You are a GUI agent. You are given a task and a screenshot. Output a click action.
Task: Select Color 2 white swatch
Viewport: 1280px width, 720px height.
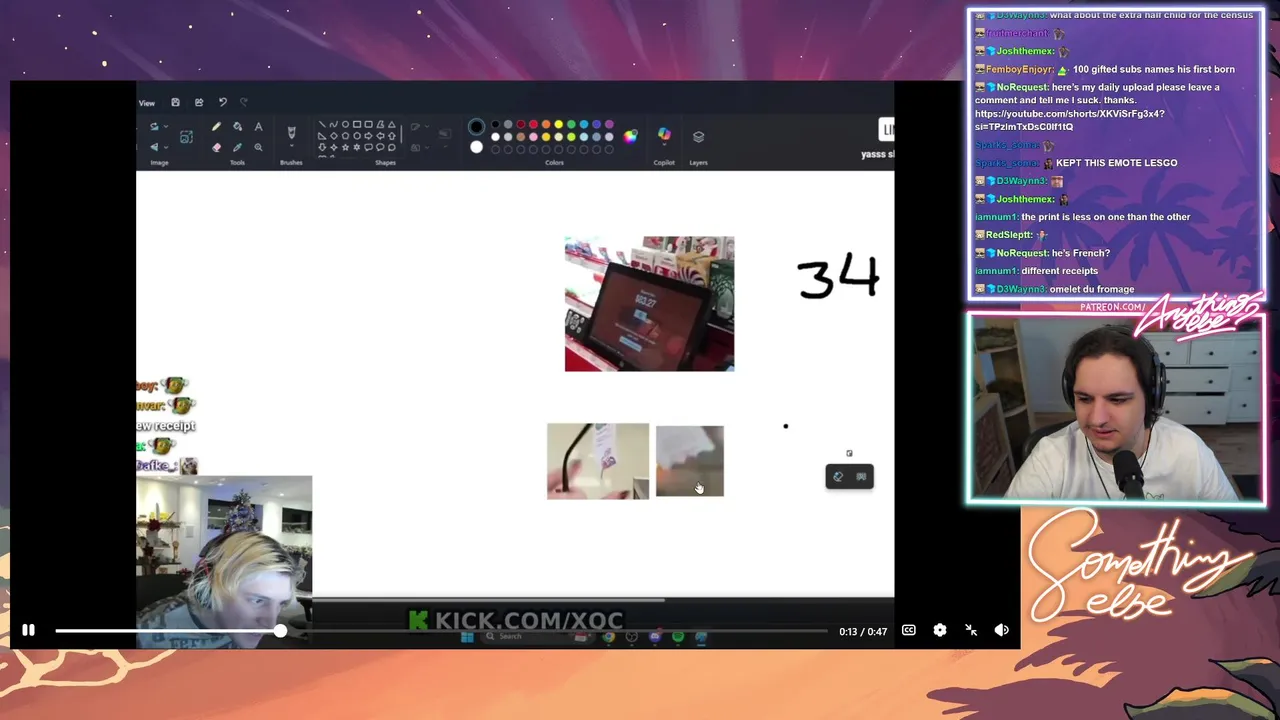click(476, 147)
